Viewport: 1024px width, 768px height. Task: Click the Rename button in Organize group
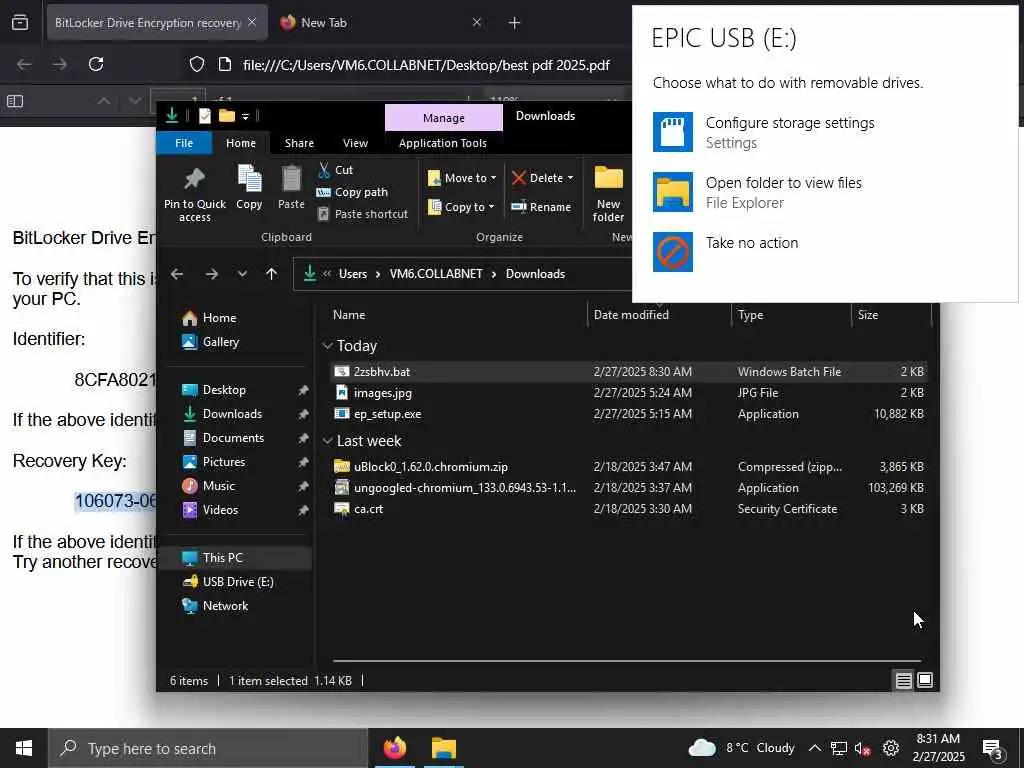point(541,207)
